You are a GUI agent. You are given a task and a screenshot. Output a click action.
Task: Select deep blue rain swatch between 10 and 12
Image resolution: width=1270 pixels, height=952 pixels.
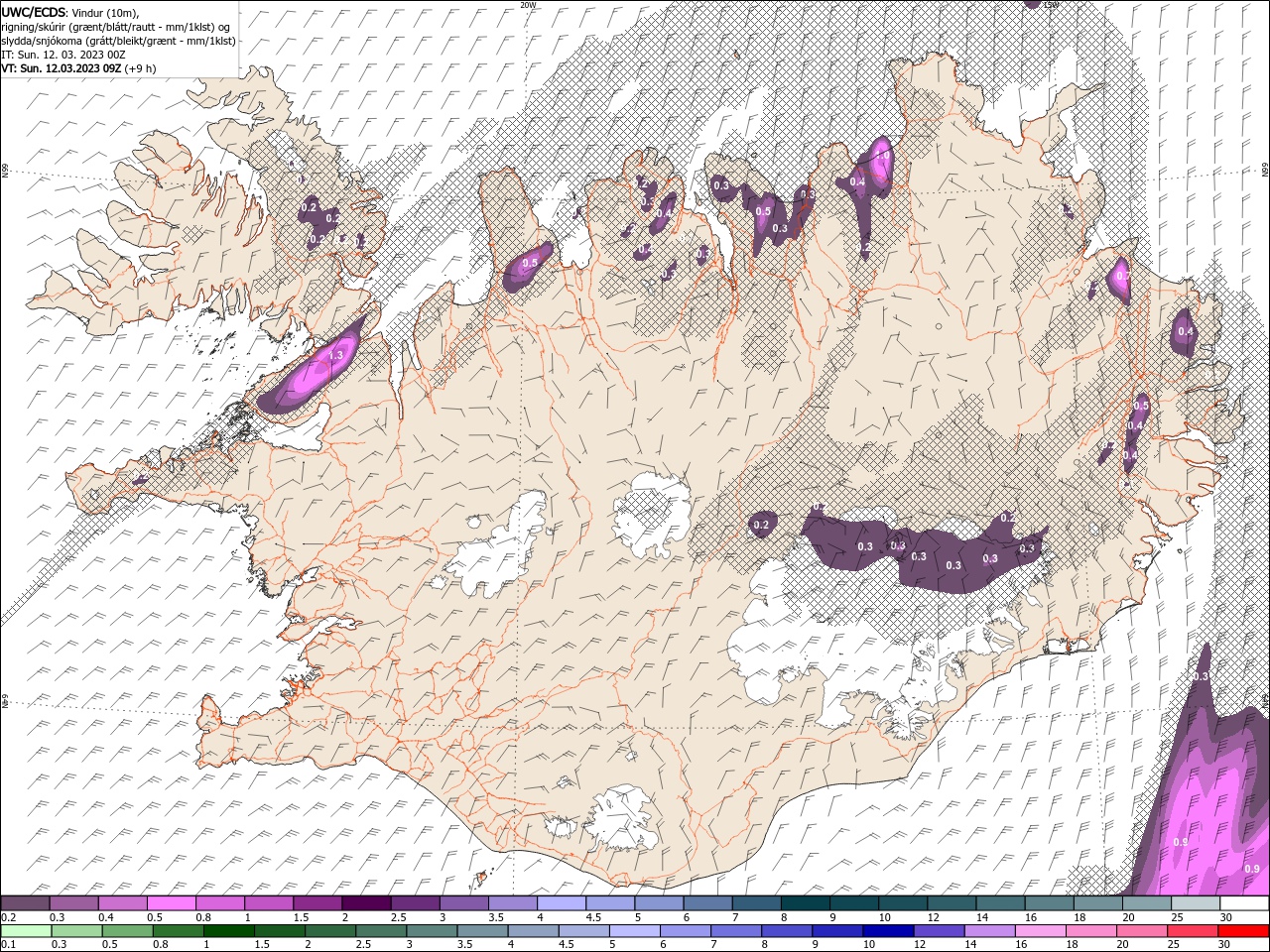pyautogui.click(x=888, y=931)
